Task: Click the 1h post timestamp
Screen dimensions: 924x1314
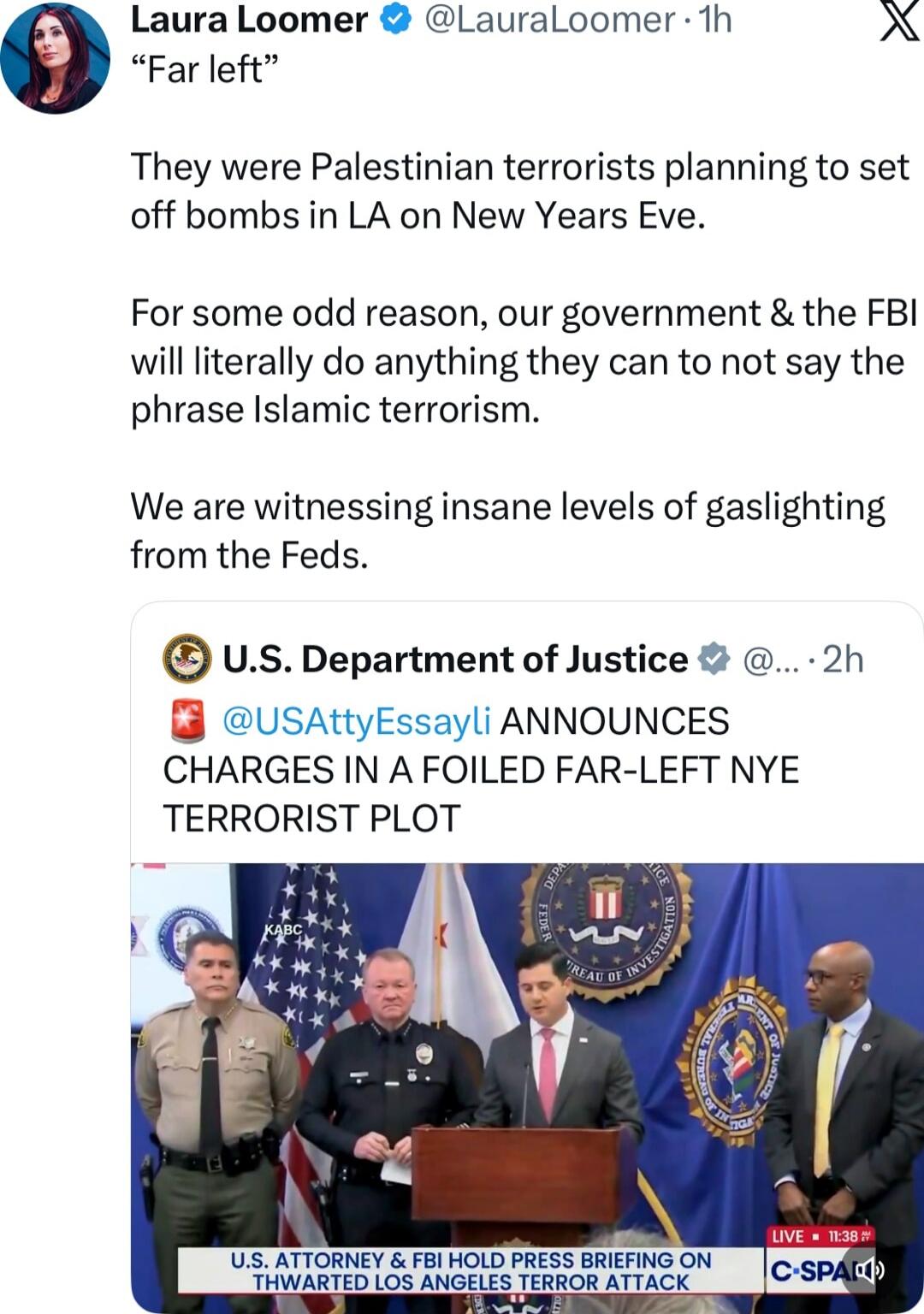Action: [x=715, y=20]
